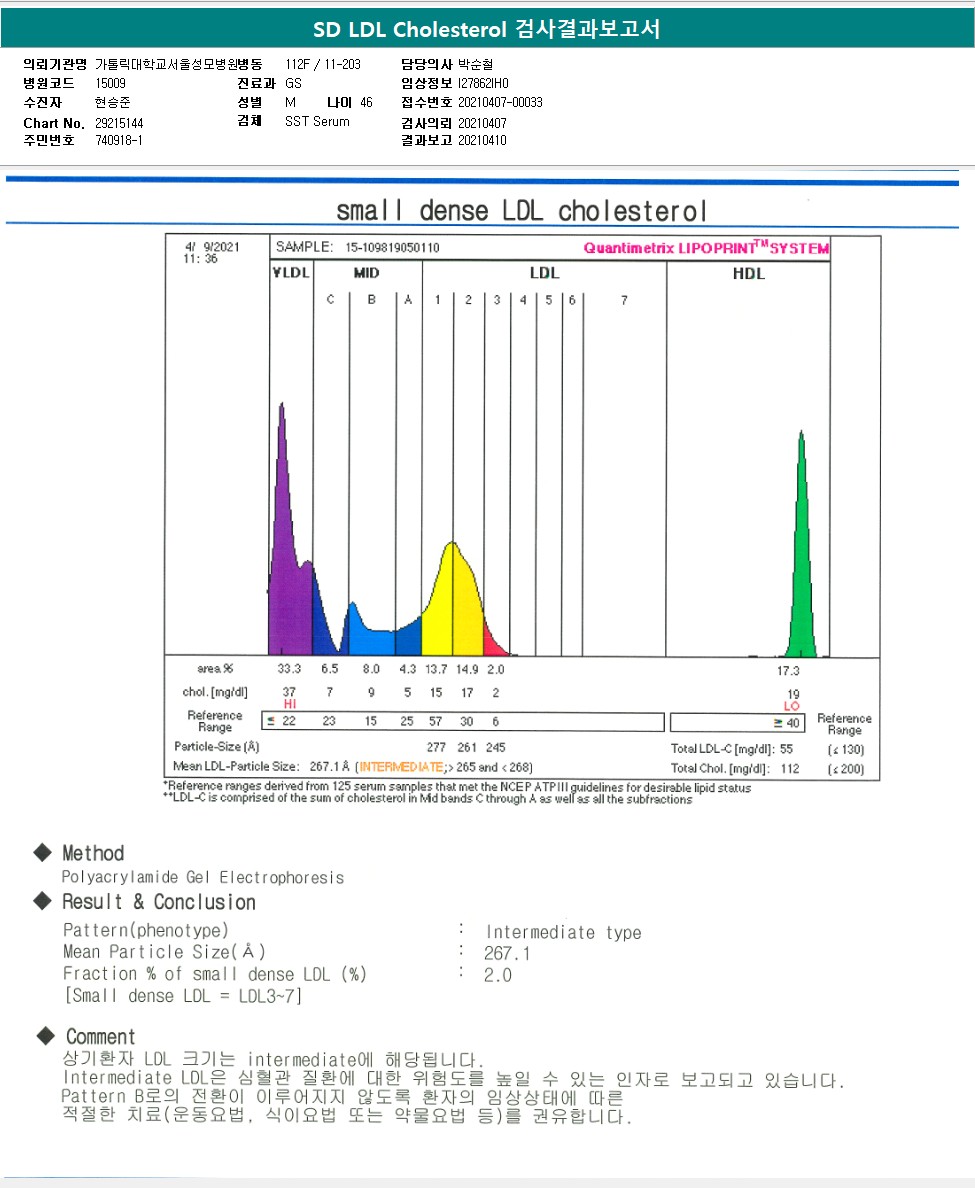Select Mean Particle Size result 267.1
This screenshot has width=975, height=1188.
coord(507,953)
